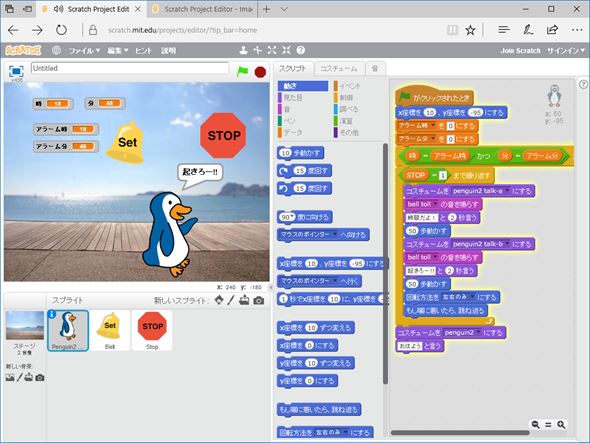590x443 pixels.
Task: Paint new sprite brush icon
Action: click(x=231, y=300)
